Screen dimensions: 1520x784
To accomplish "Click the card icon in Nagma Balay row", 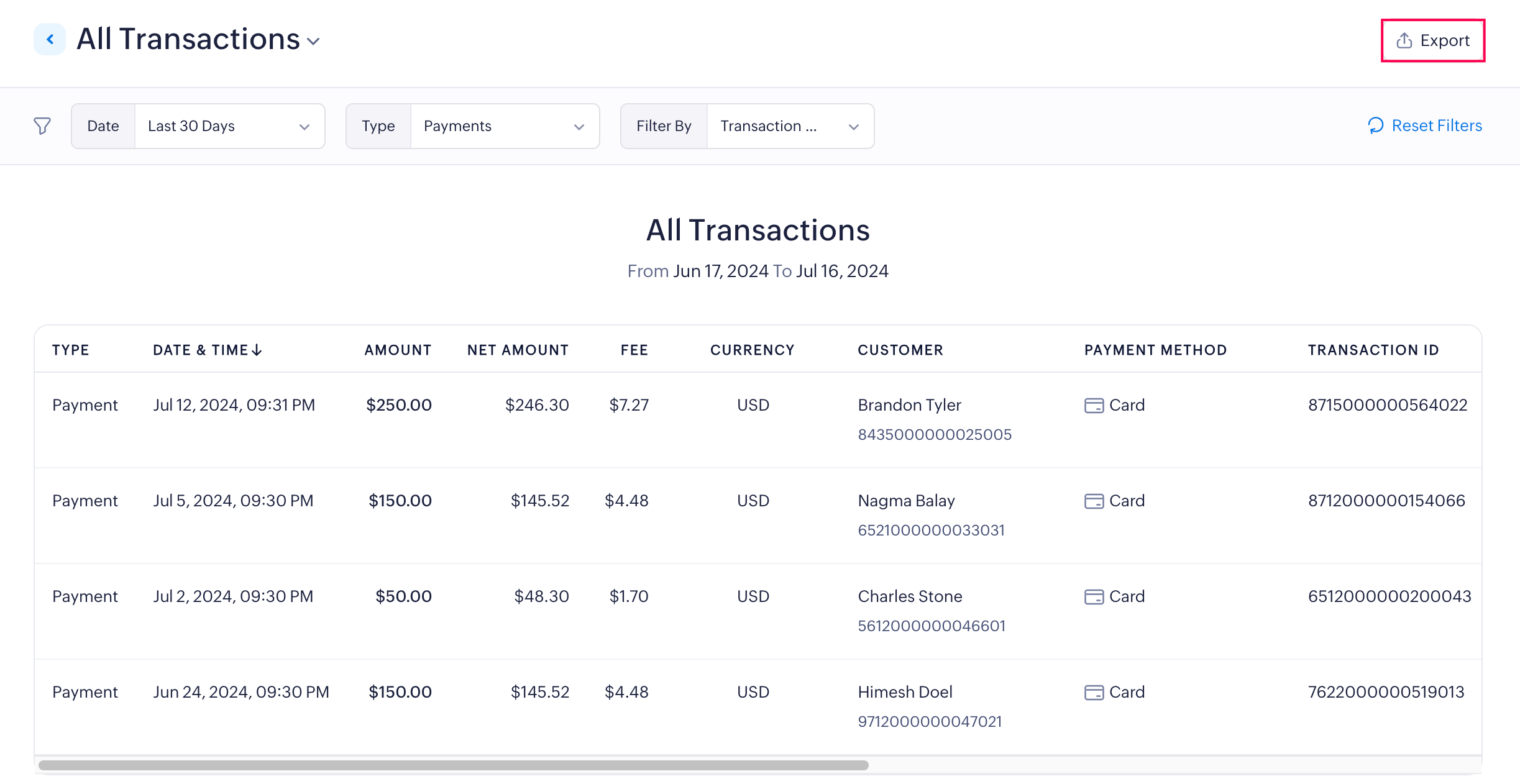I will pos(1094,501).
